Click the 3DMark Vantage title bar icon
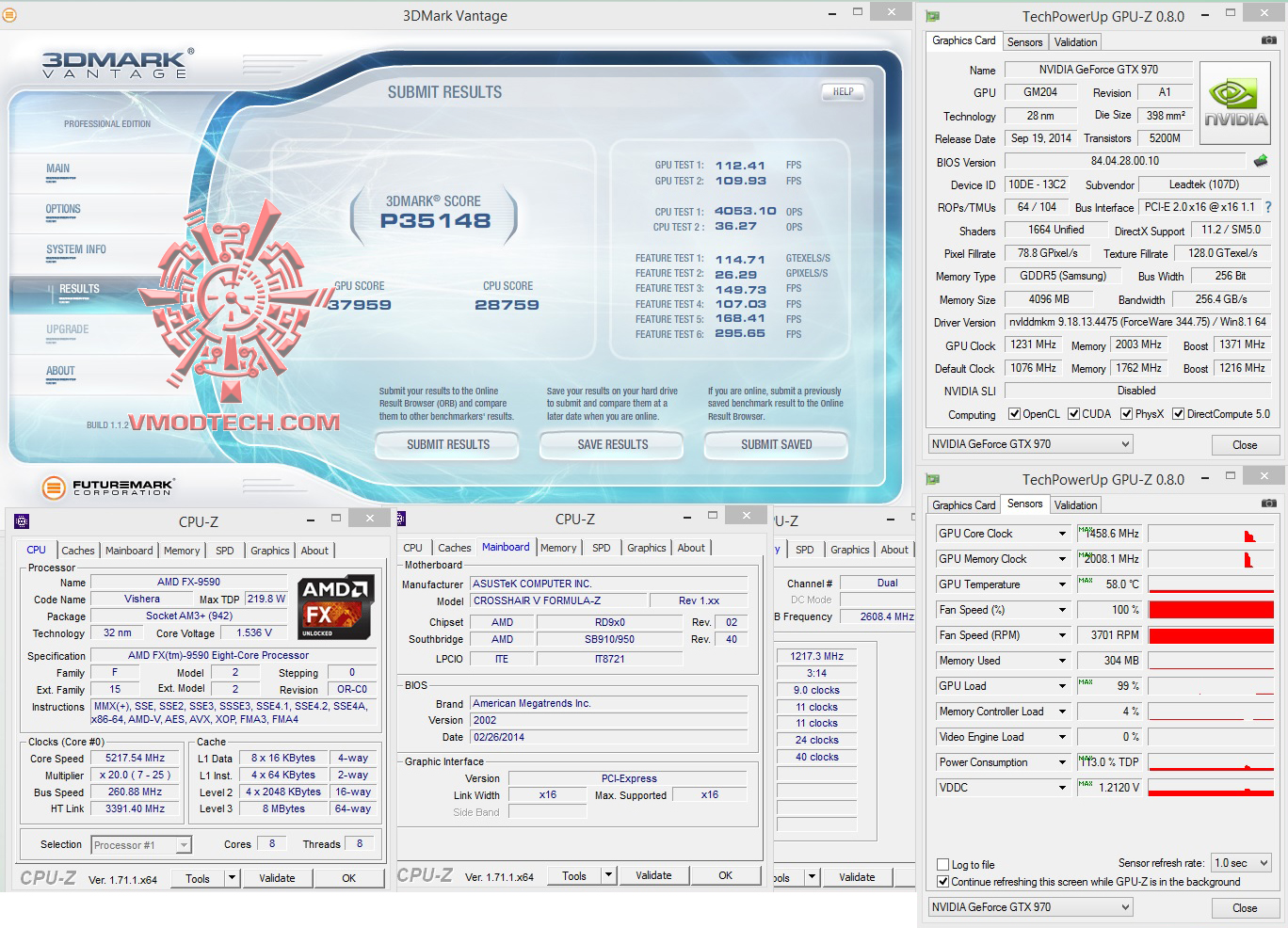This screenshot has width=1288, height=928. point(9,15)
